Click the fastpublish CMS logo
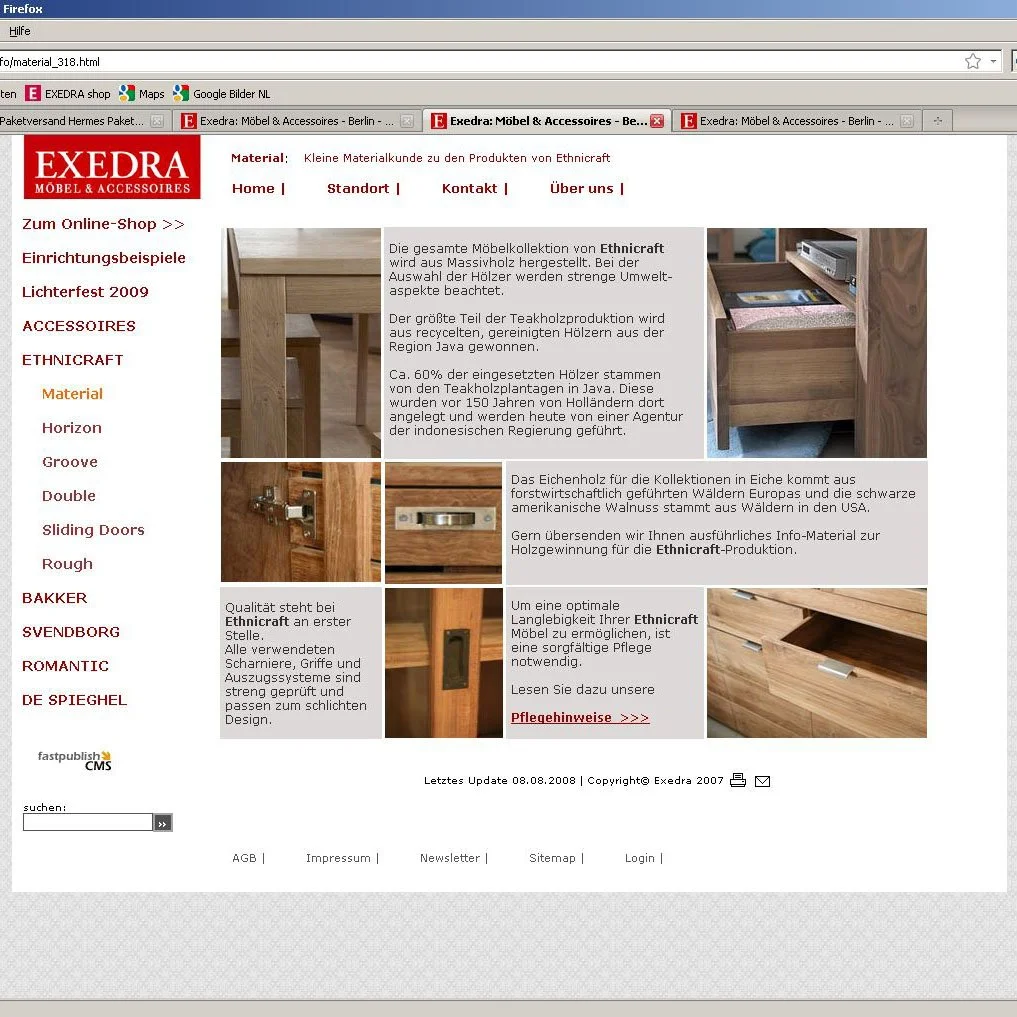 (74, 760)
